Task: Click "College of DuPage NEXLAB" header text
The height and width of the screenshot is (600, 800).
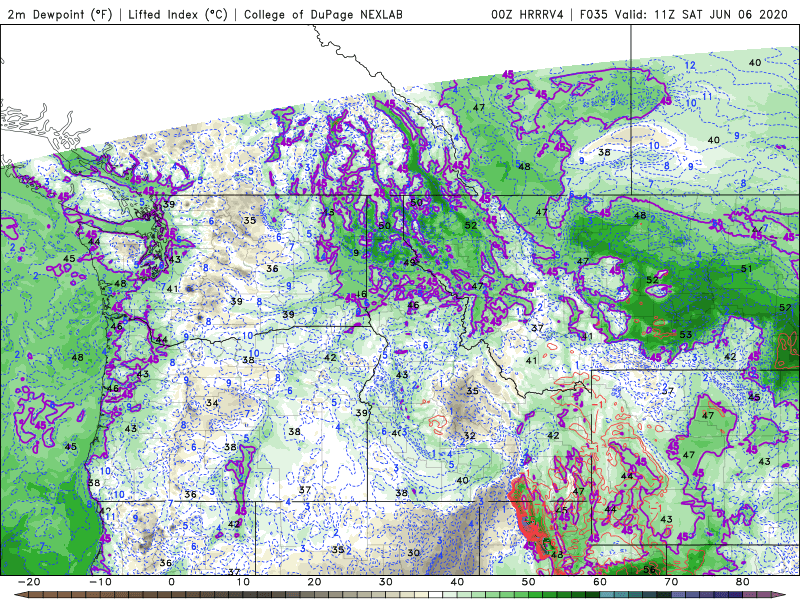Action: (x=323, y=15)
